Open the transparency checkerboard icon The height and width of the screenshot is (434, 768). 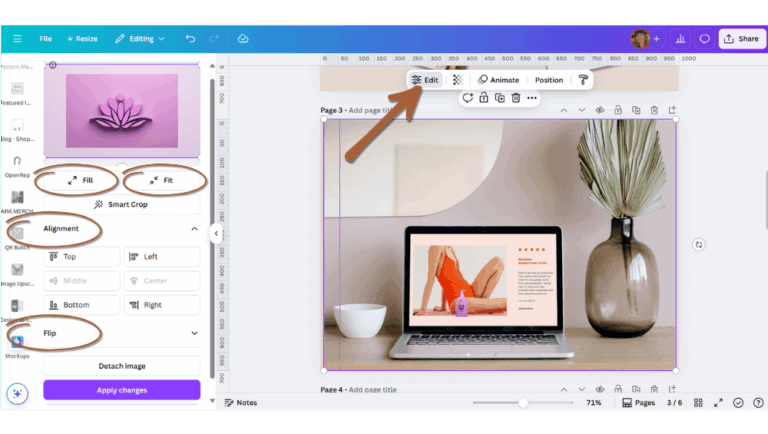point(458,80)
